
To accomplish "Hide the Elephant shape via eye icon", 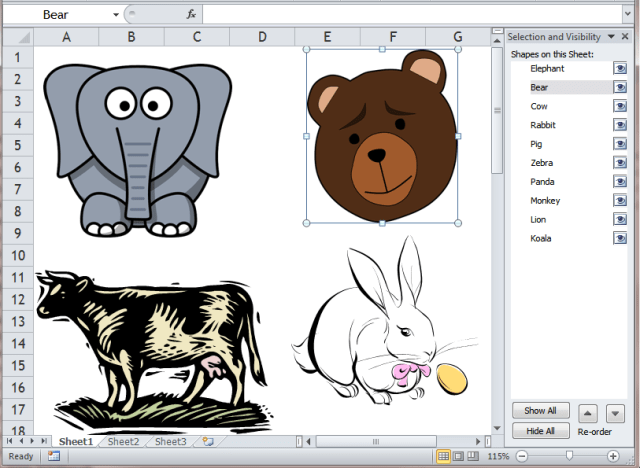I will pos(620,69).
